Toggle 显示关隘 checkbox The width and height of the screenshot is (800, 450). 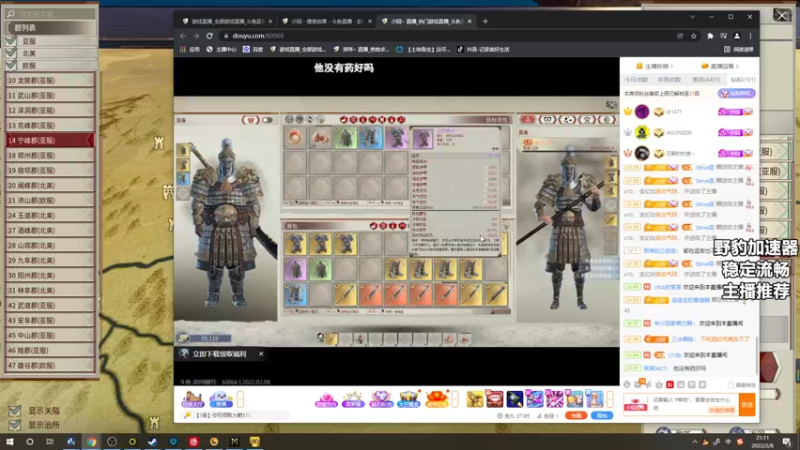click(15, 411)
